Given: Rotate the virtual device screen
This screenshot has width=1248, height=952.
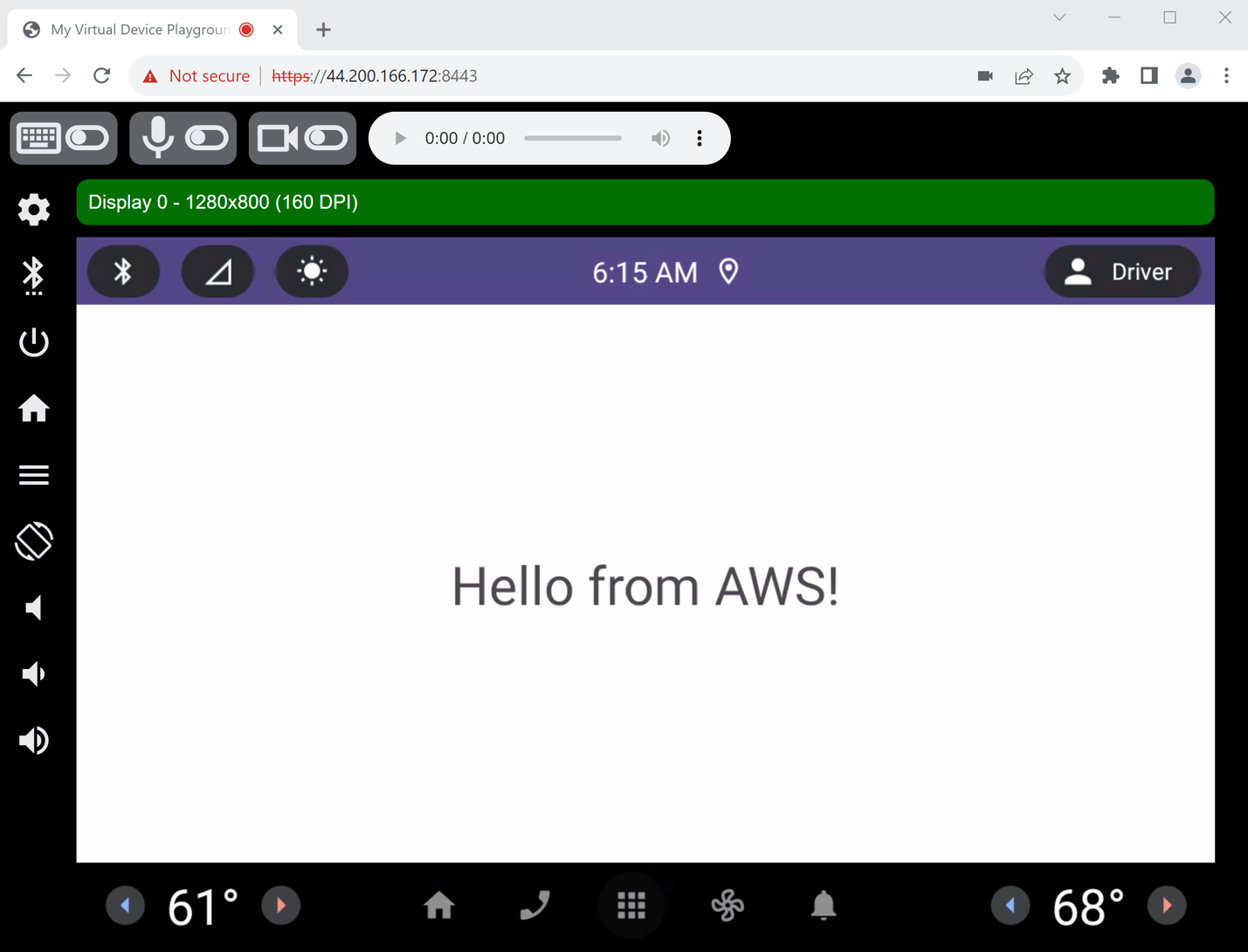Looking at the screenshot, I should (33, 542).
